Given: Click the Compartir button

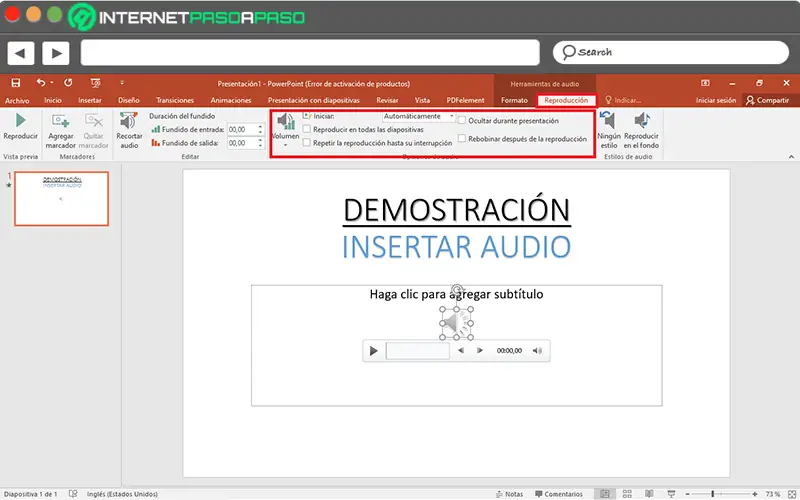Looking at the screenshot, I should click(766, 100).
